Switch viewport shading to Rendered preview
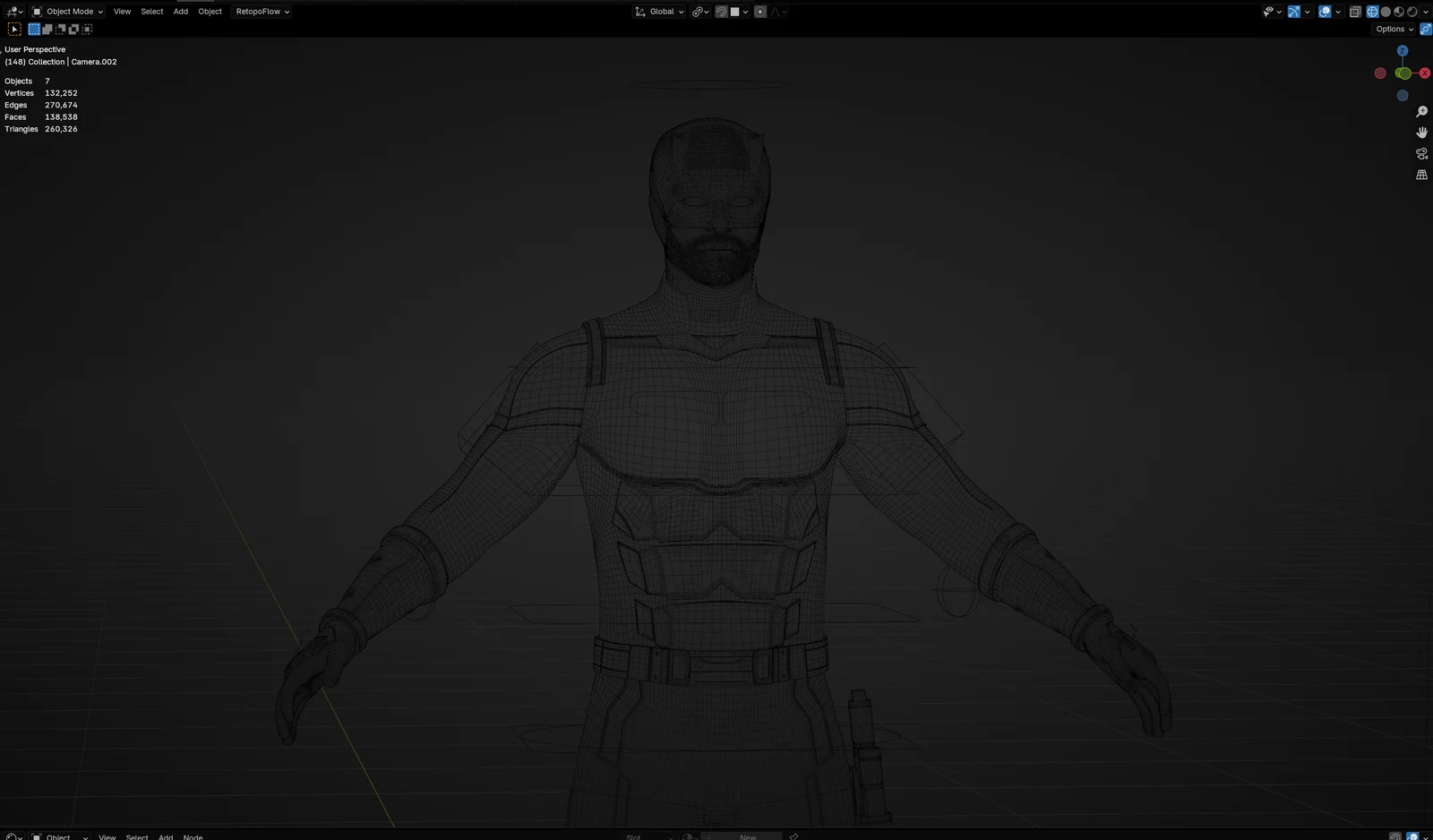1433x840 pixels. [x=1412, y=11]
